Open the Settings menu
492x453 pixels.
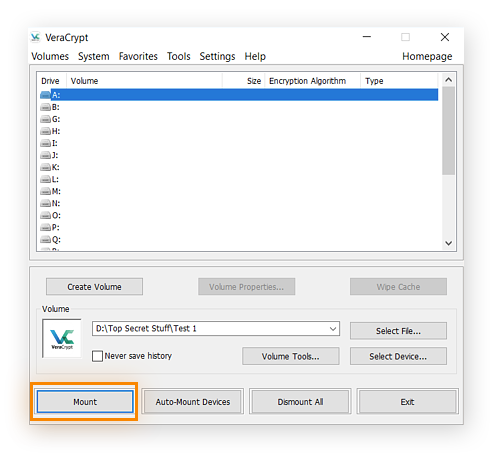pos(217,56)
